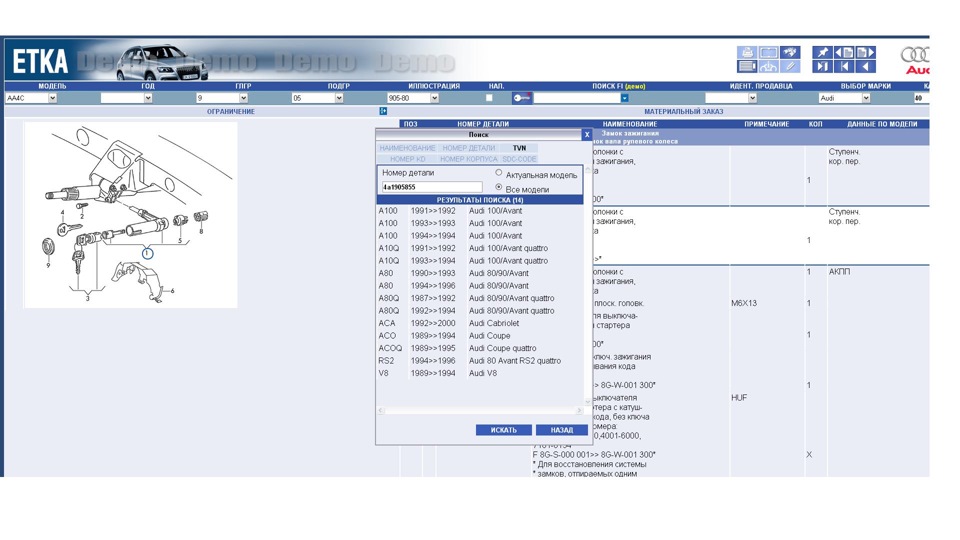Select result A80Q 1992>>1994 Audi 80/90/Avant quattro

(x=479, y=311)
